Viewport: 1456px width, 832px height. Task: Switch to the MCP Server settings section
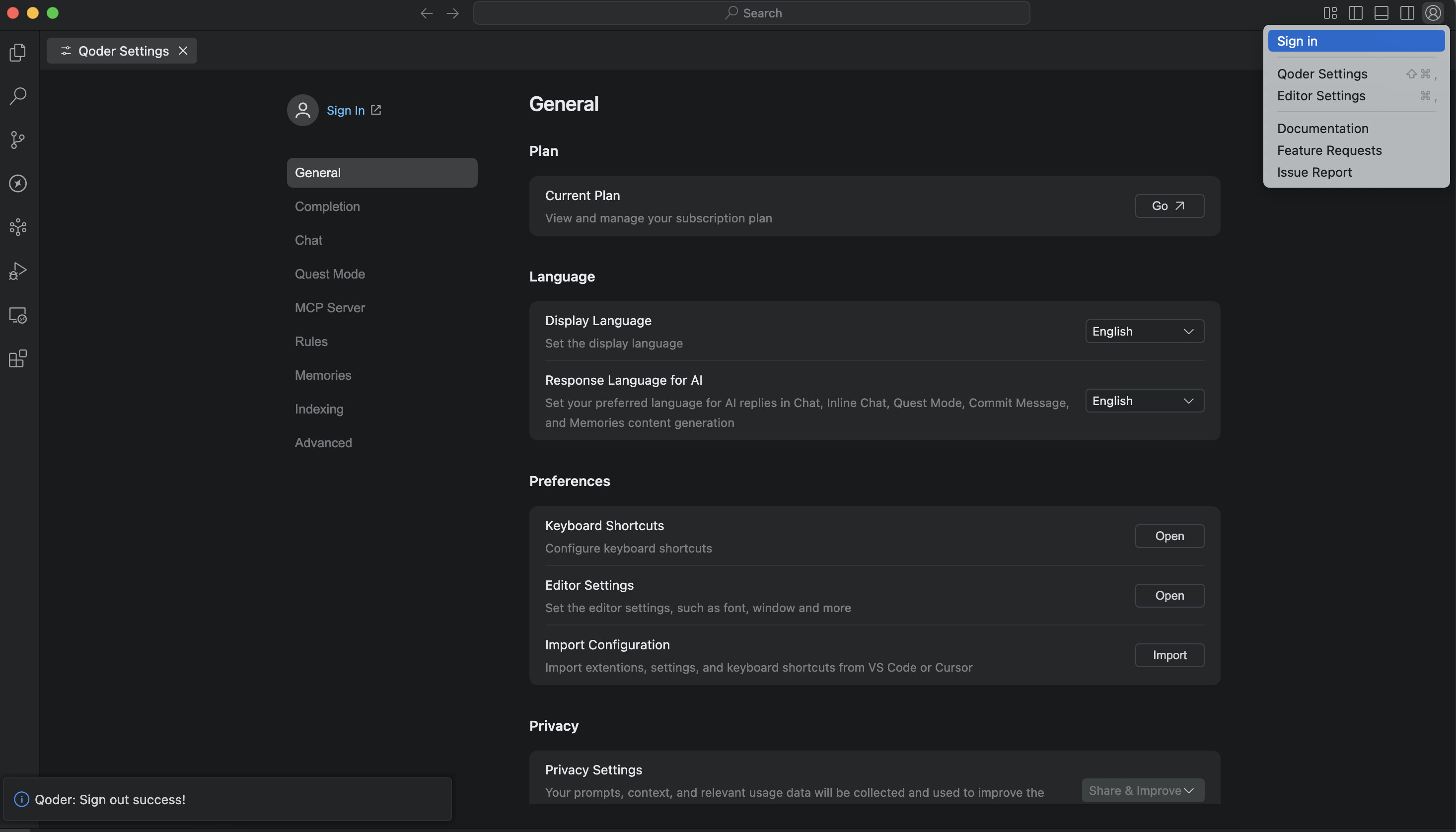coord(330,307)
